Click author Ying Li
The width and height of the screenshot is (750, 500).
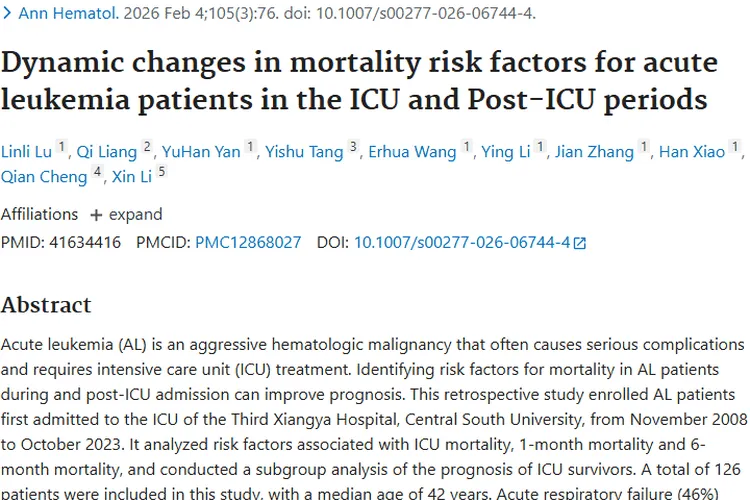click(x=506, y=152)
